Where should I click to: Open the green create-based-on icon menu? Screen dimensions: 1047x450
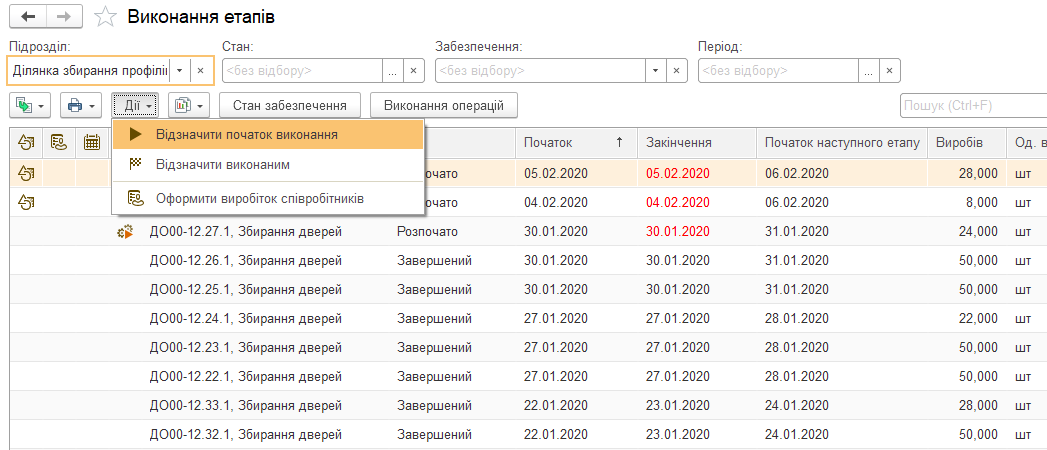(29, 105)
